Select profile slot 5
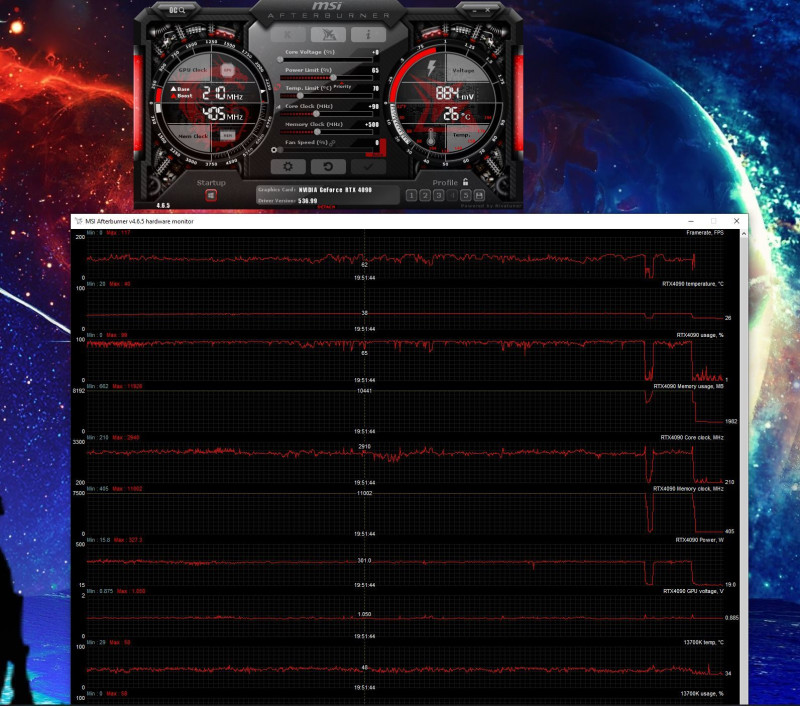The width and height of the screenshot is (800, 706). [465, 195]
